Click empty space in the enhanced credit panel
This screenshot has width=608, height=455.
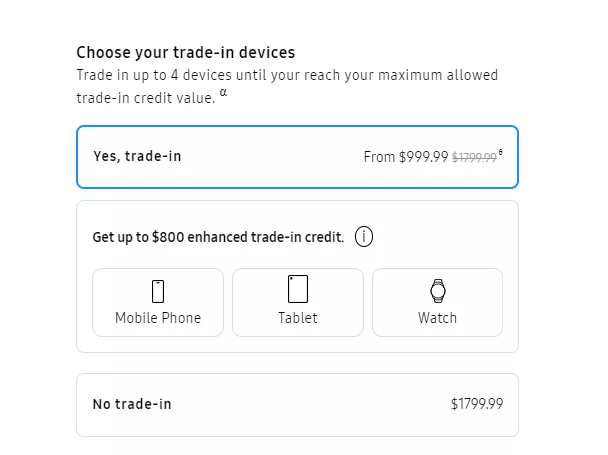click(438, 237)
